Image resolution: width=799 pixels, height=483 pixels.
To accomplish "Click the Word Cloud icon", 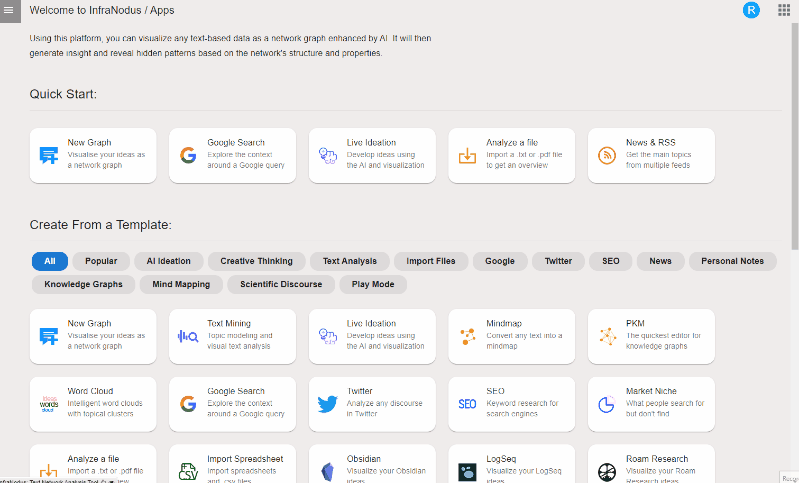I will pyautogui.click(x=49, y=404).
